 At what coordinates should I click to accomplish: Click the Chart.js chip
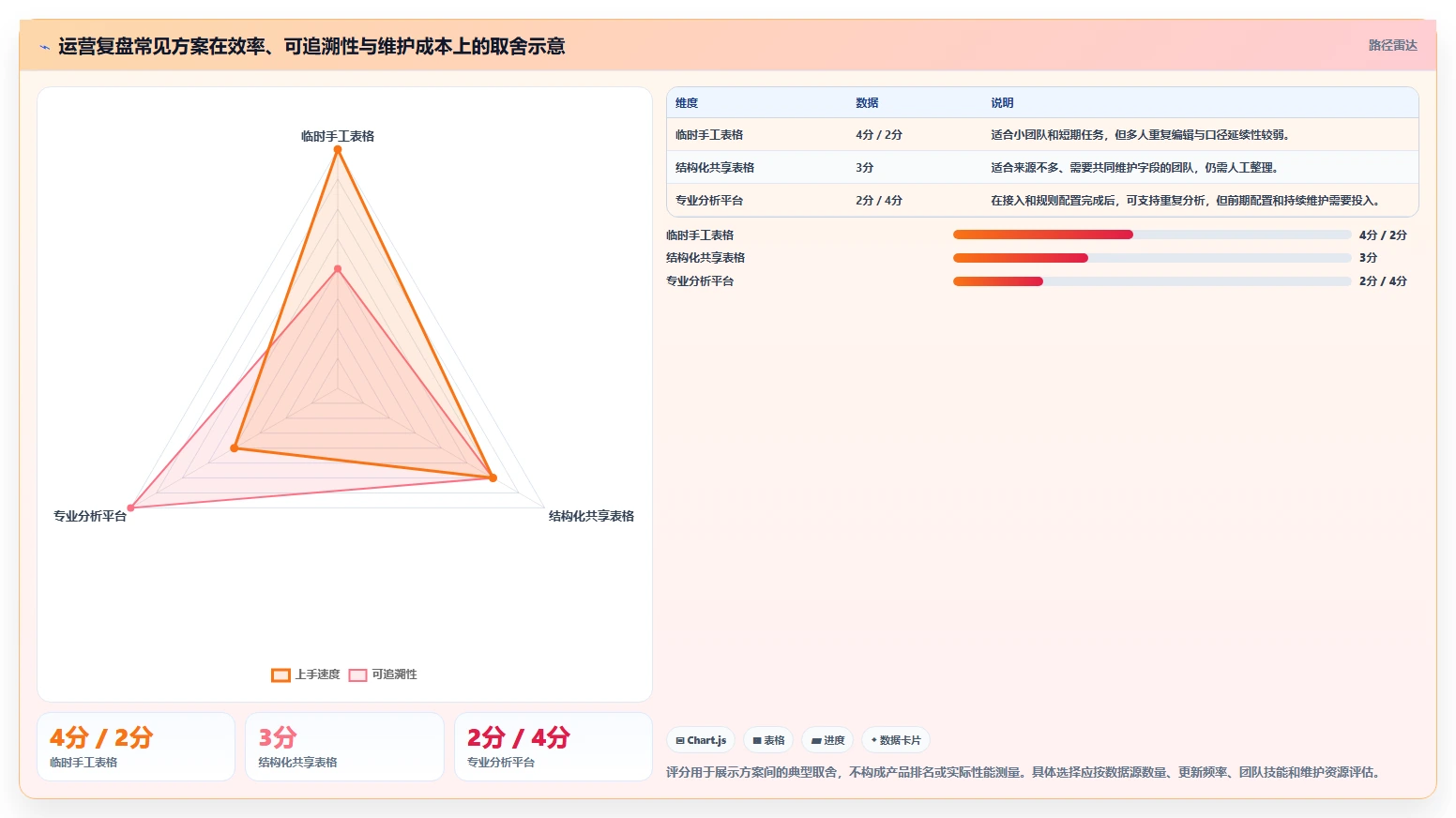pos(701,740)
